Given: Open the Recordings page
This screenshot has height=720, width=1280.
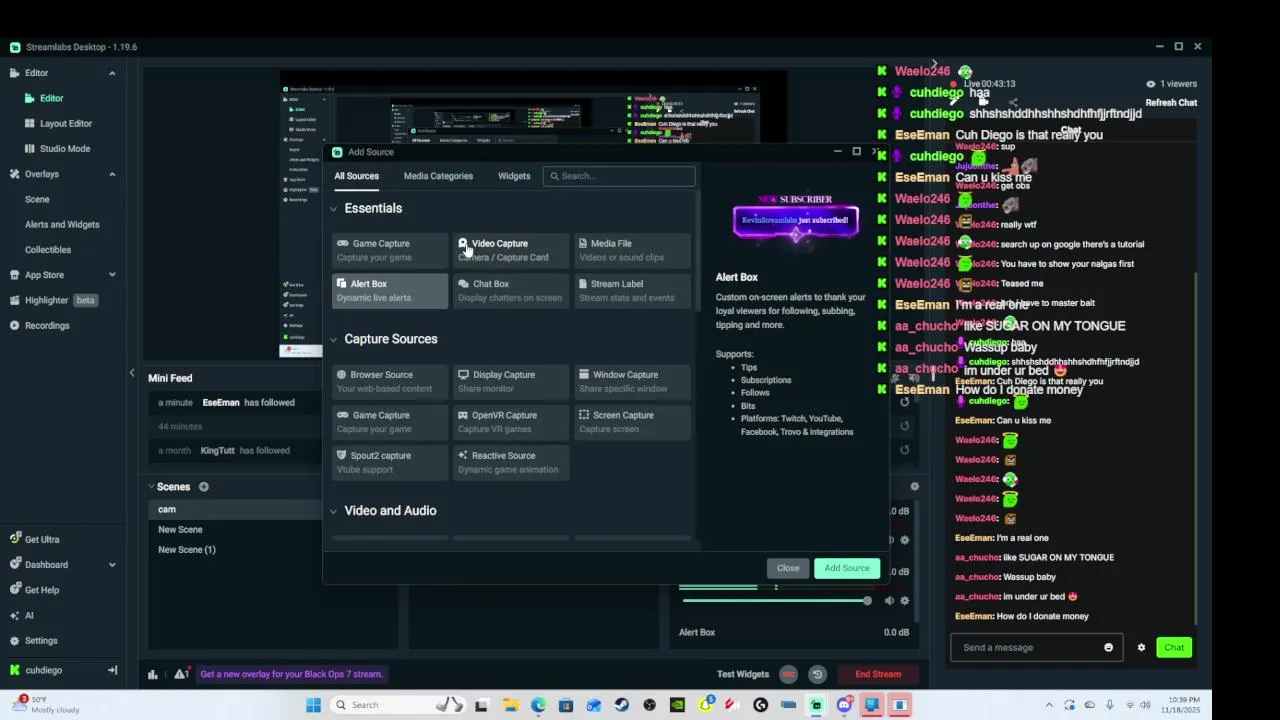Looking at the screenshot, I should (x=47, y=325).
